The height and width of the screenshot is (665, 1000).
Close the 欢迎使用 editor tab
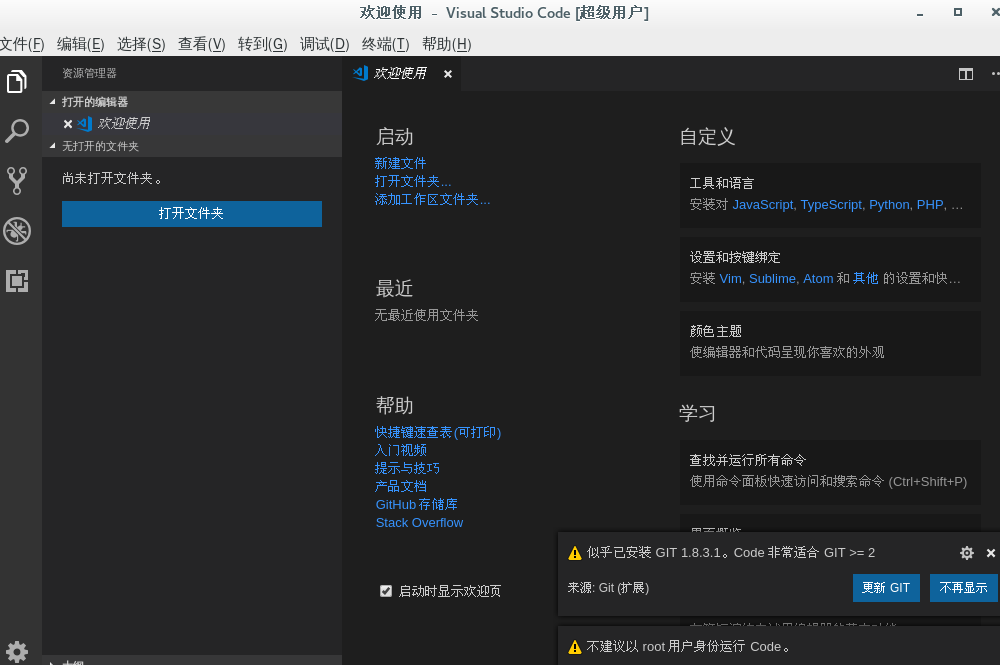tap(448, 74)
